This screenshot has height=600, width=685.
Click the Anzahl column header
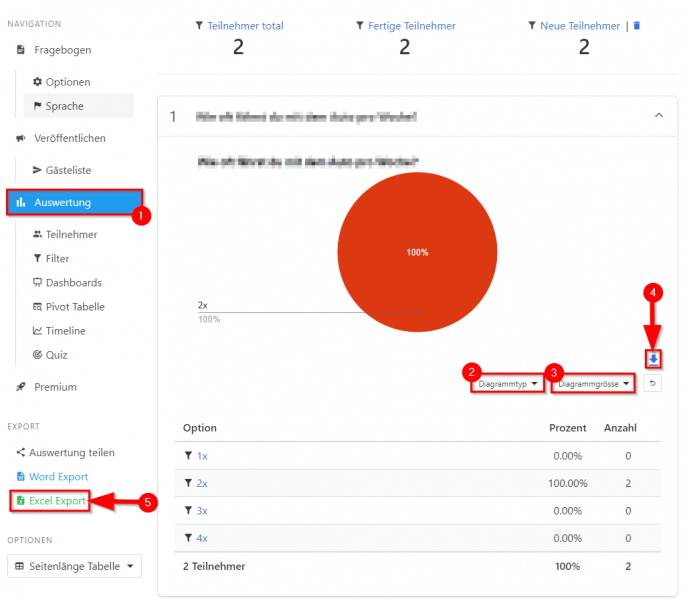pos(620,428)
